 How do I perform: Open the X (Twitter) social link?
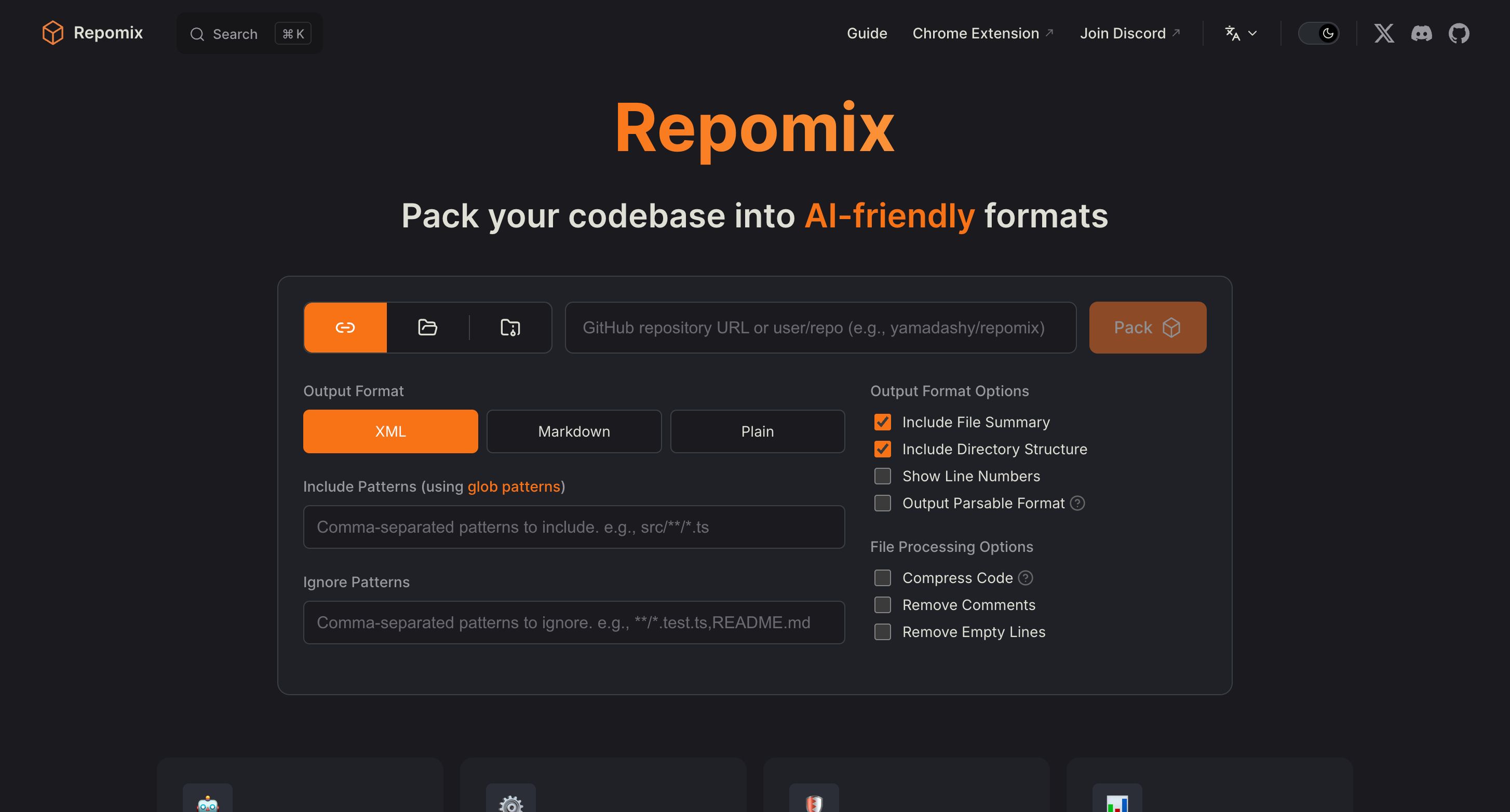click(1384, 33)
